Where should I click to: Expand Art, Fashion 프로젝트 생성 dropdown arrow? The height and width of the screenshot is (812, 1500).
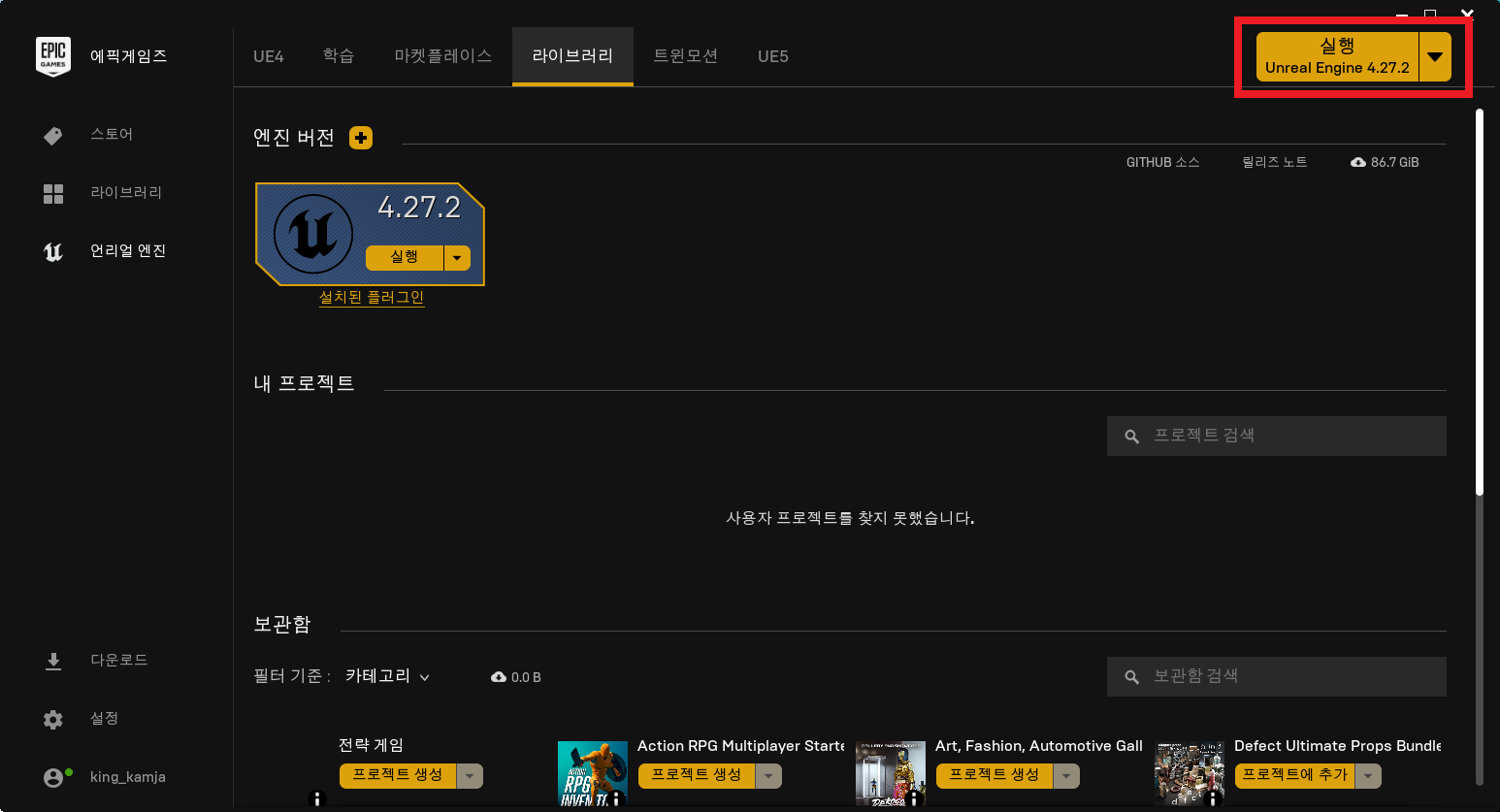[x=1066, y=776]
